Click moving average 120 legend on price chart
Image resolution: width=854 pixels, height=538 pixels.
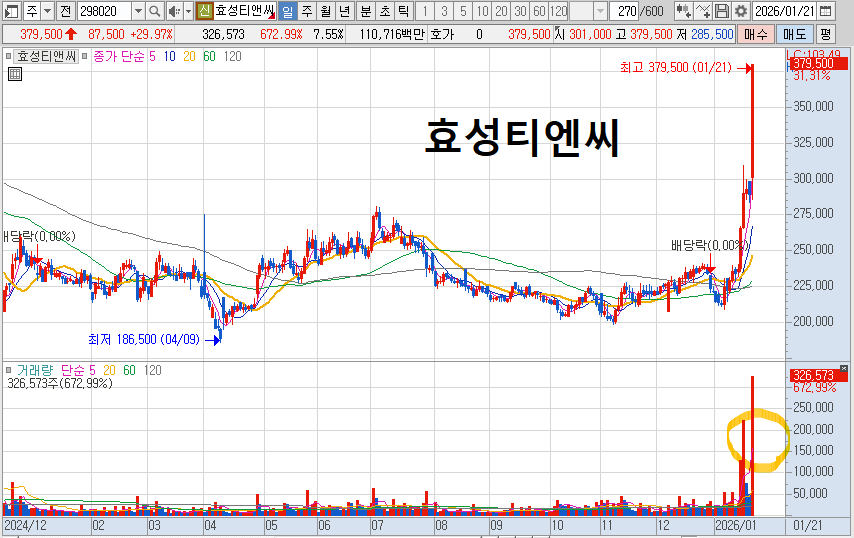click(x=233, y=56)
